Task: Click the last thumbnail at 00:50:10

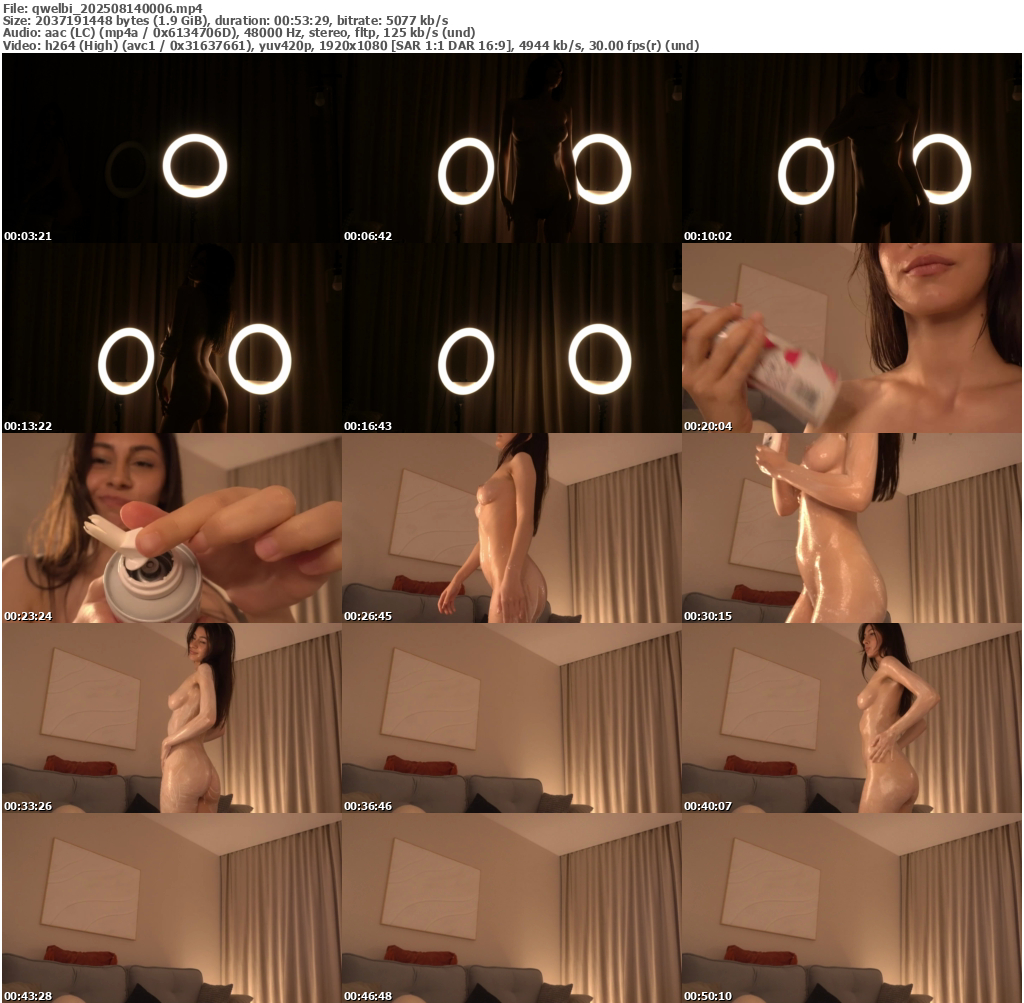Action: (x=852, y=908)
